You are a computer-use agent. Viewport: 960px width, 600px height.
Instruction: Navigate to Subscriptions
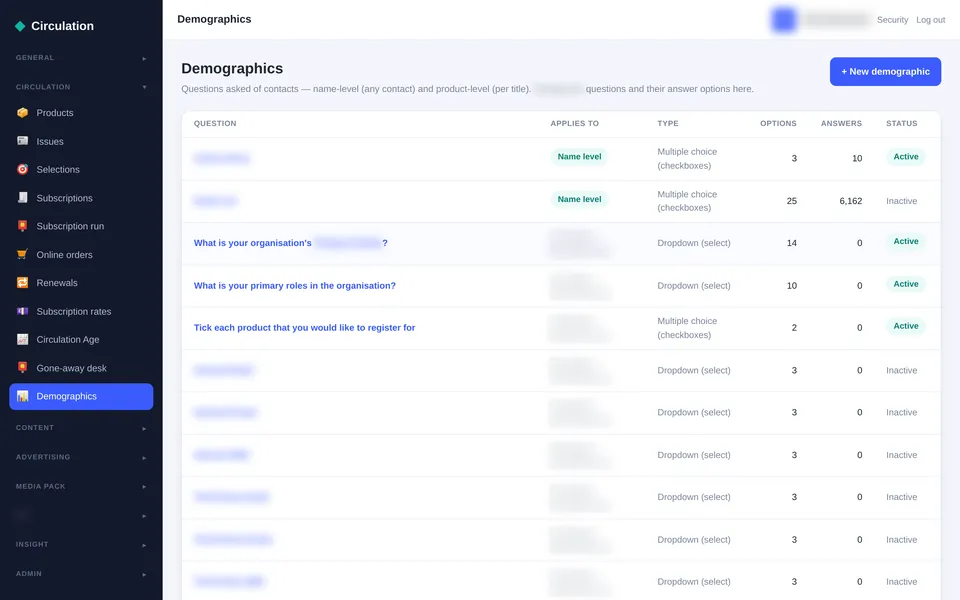tap(81, 198)
